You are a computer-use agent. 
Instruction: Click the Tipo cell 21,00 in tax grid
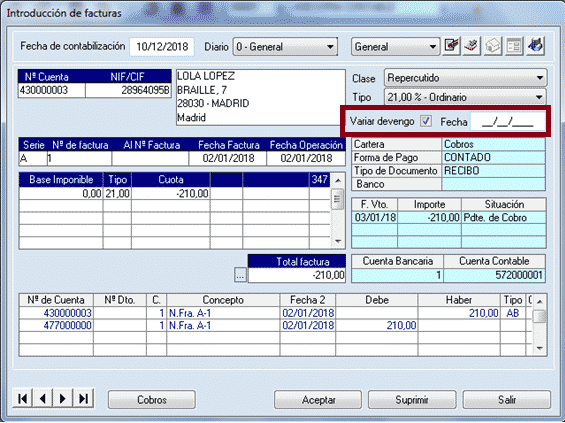click(x=117, y=193)
